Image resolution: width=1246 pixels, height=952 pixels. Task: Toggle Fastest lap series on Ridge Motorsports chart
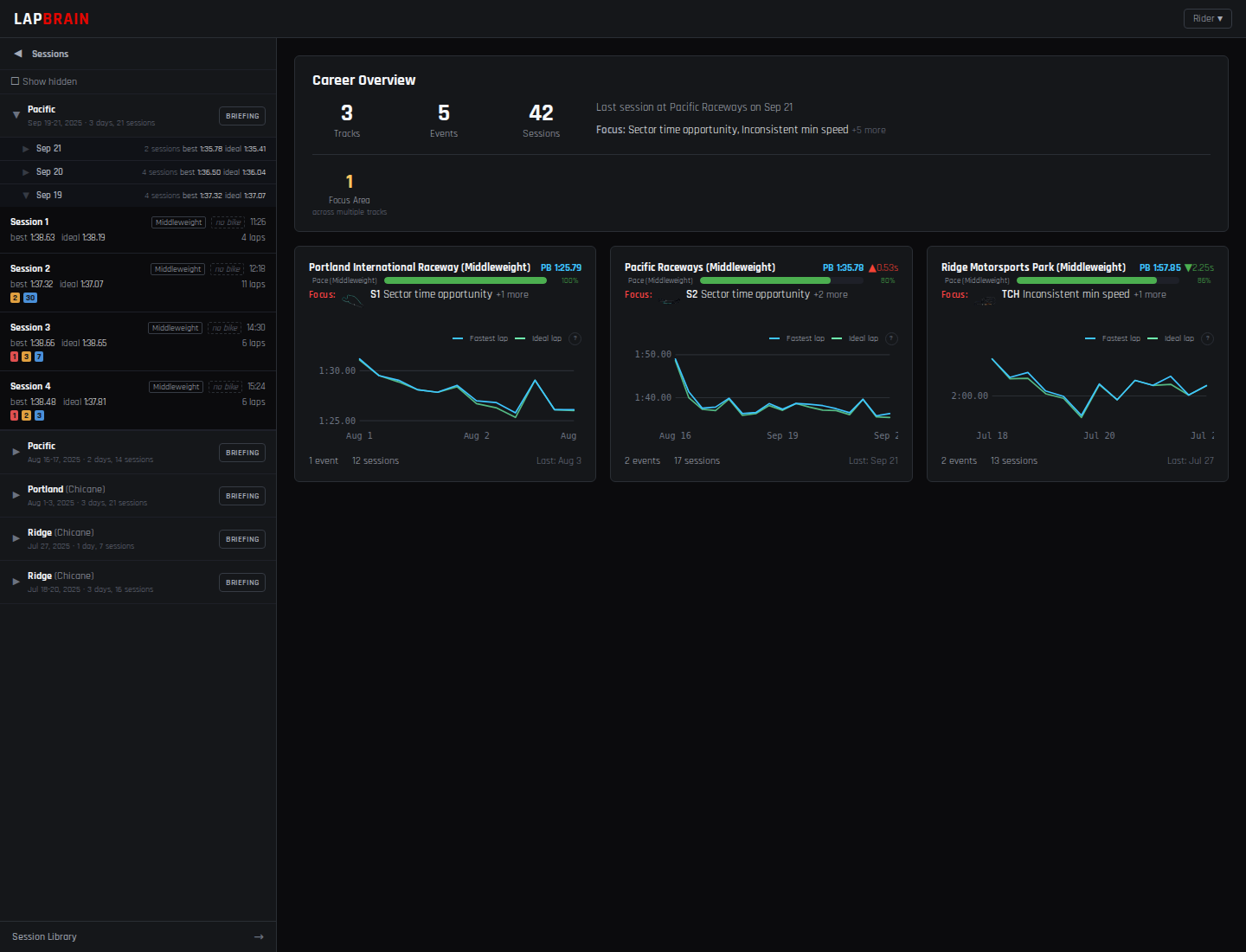(x=1113, y=338)
